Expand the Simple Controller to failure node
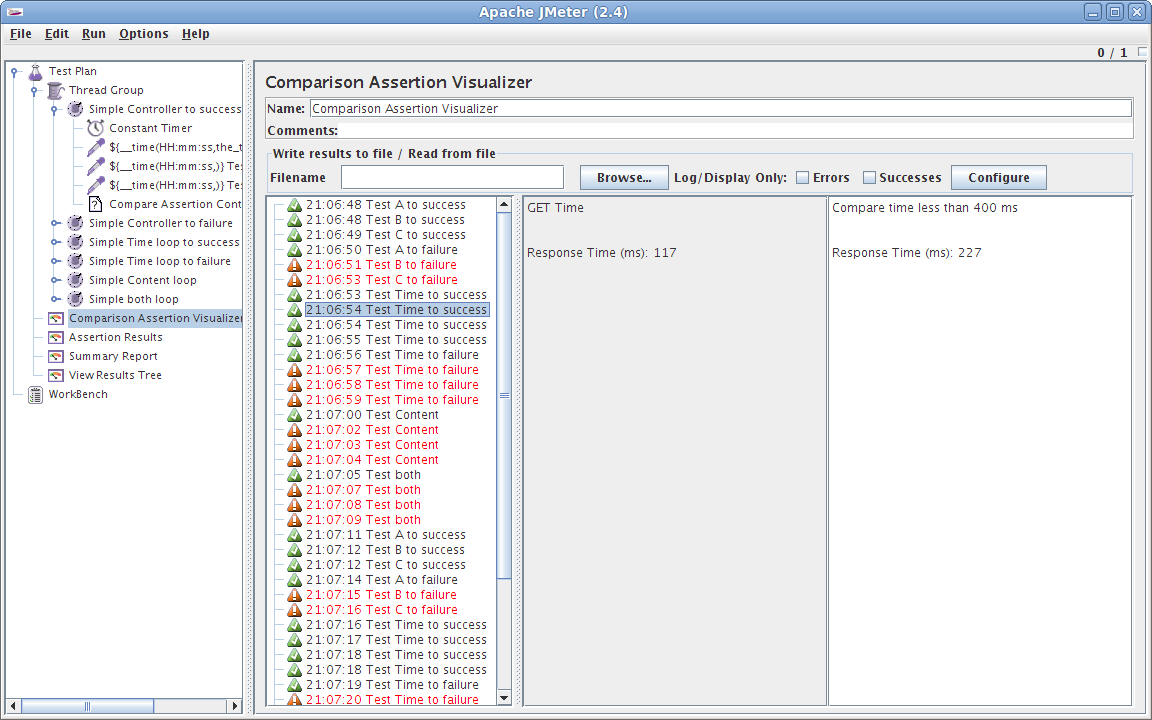Viewport: 1152px width, 720px height. (x=54, y=223)
